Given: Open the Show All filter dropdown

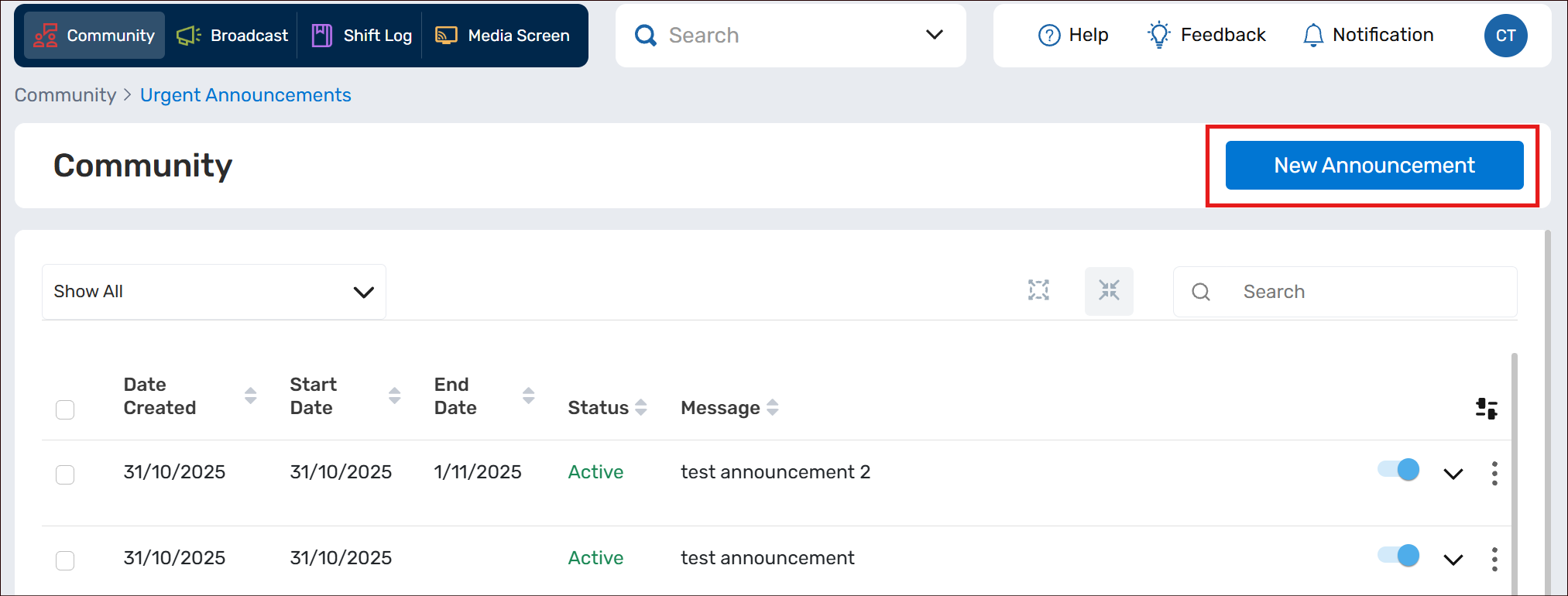Looking at the screenshot, I should (214, 292).
